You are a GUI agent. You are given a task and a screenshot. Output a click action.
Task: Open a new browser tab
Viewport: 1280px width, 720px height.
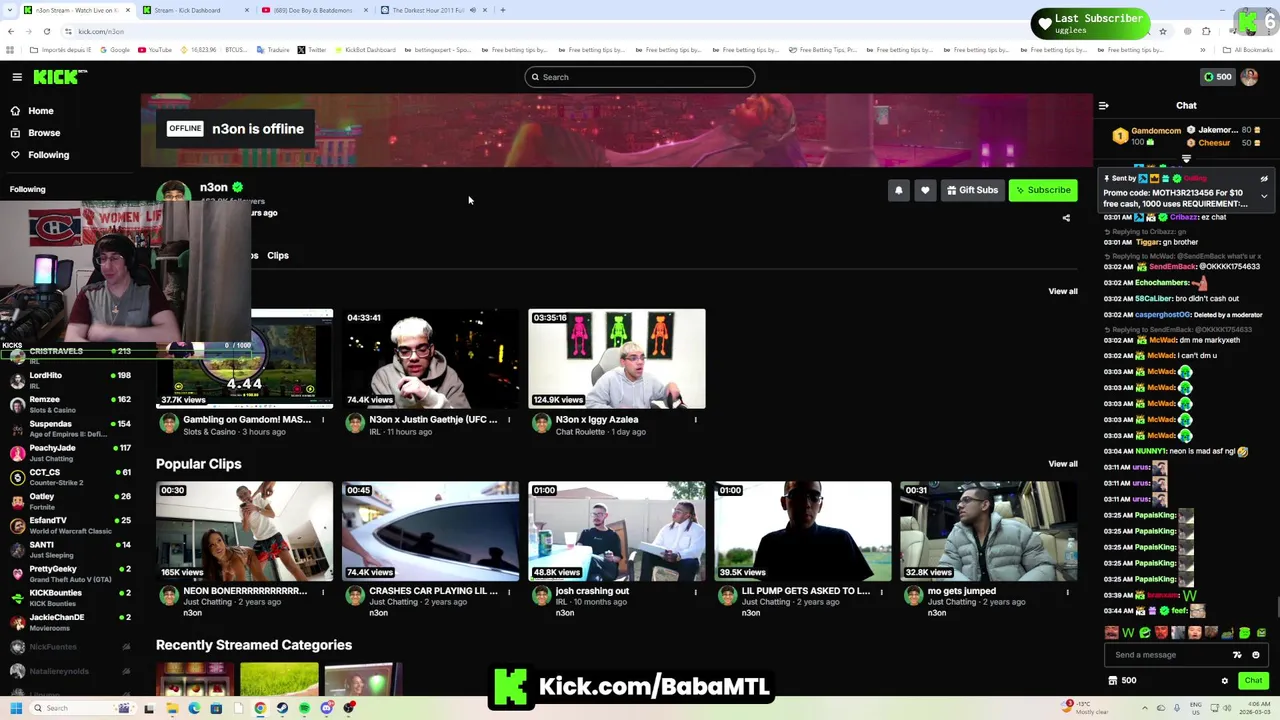[x=503, y=10]
